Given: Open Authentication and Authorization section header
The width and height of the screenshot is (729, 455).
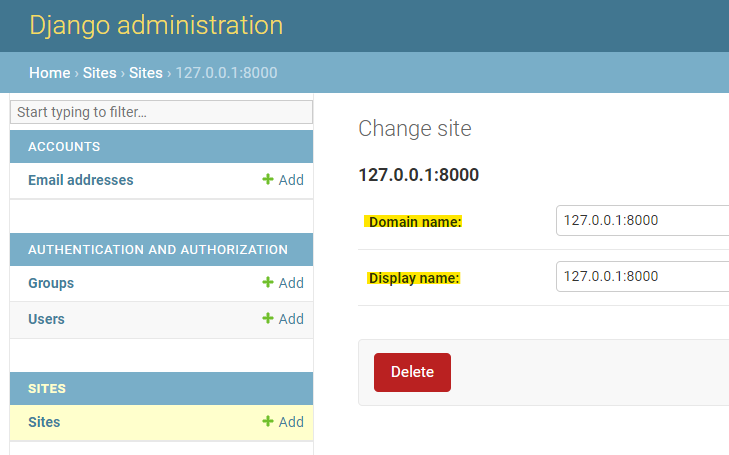Looking at the screenshot, I should 158,250.
